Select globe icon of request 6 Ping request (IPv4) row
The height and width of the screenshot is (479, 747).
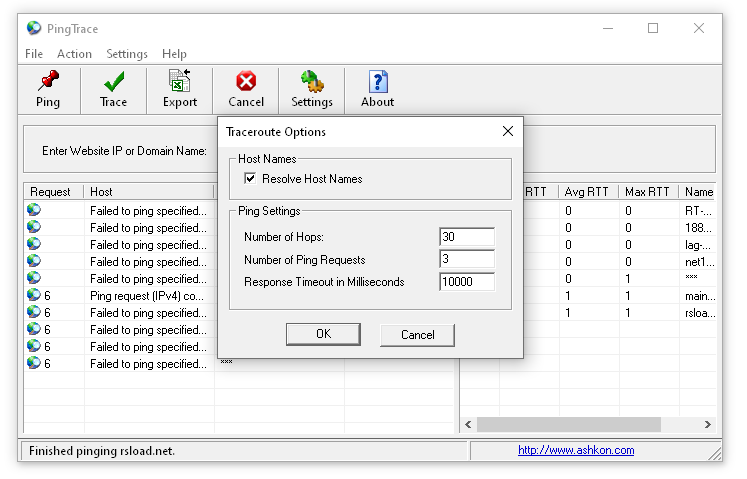coord(34,296)
